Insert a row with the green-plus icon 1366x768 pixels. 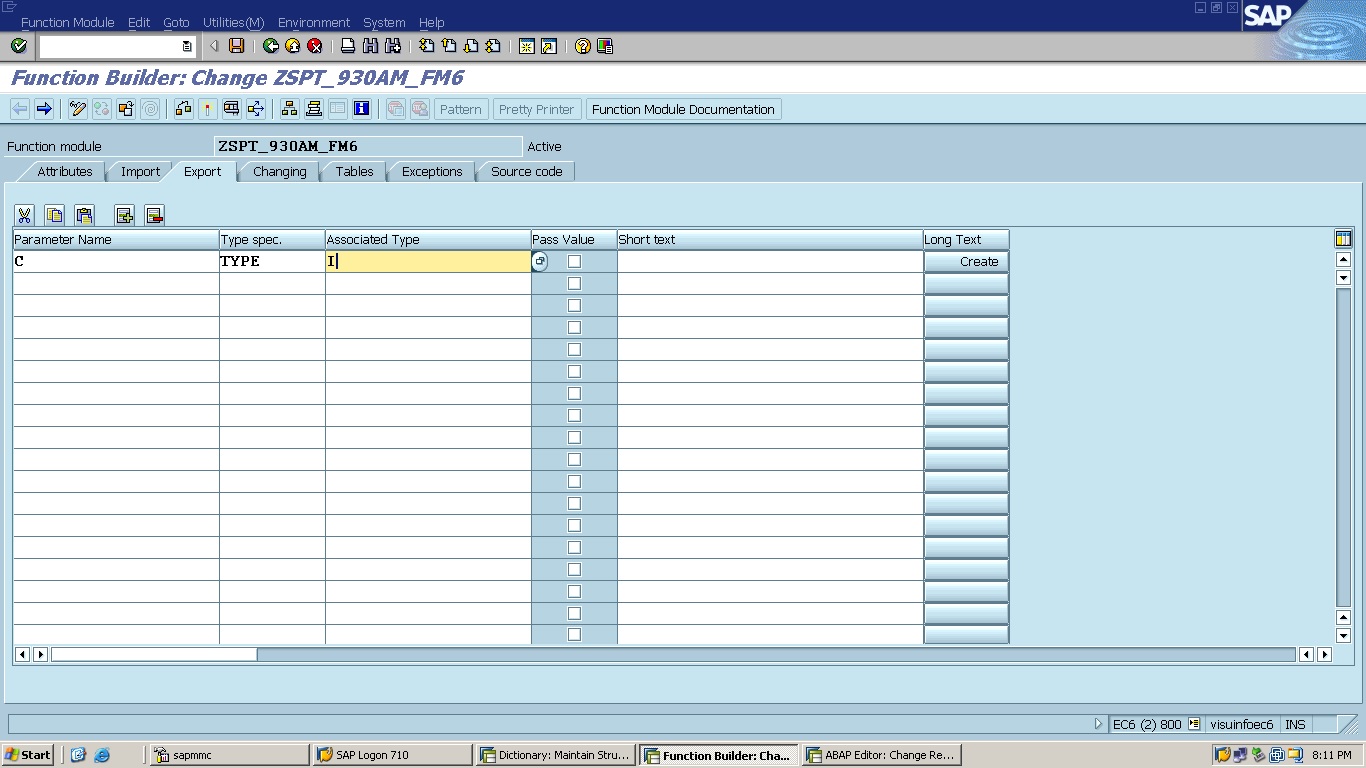[124, 215]
